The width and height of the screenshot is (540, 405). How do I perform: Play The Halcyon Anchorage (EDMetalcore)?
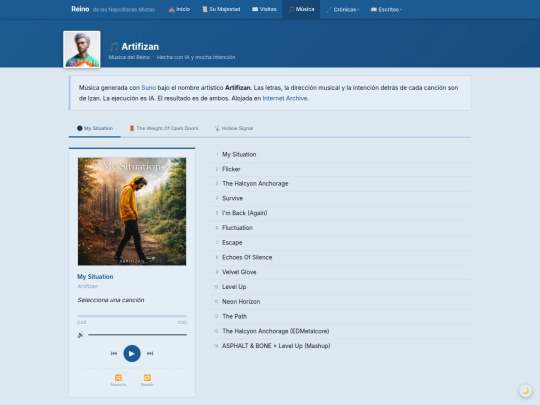pos(341,331)
